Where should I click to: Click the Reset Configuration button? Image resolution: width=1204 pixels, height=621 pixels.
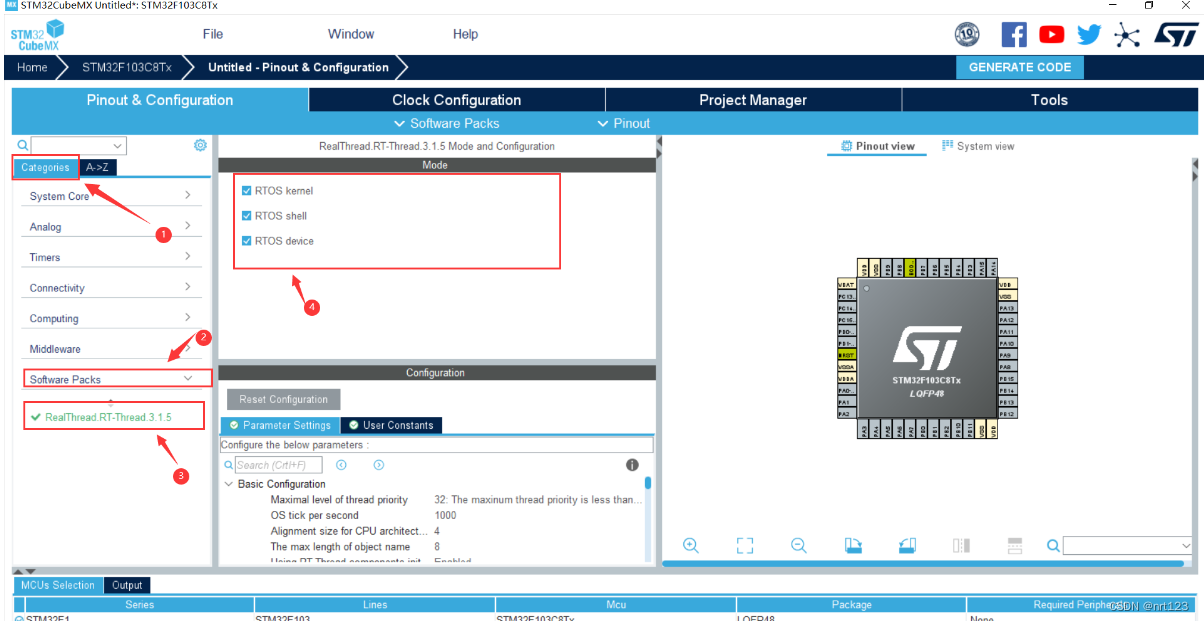coord(284,399)
